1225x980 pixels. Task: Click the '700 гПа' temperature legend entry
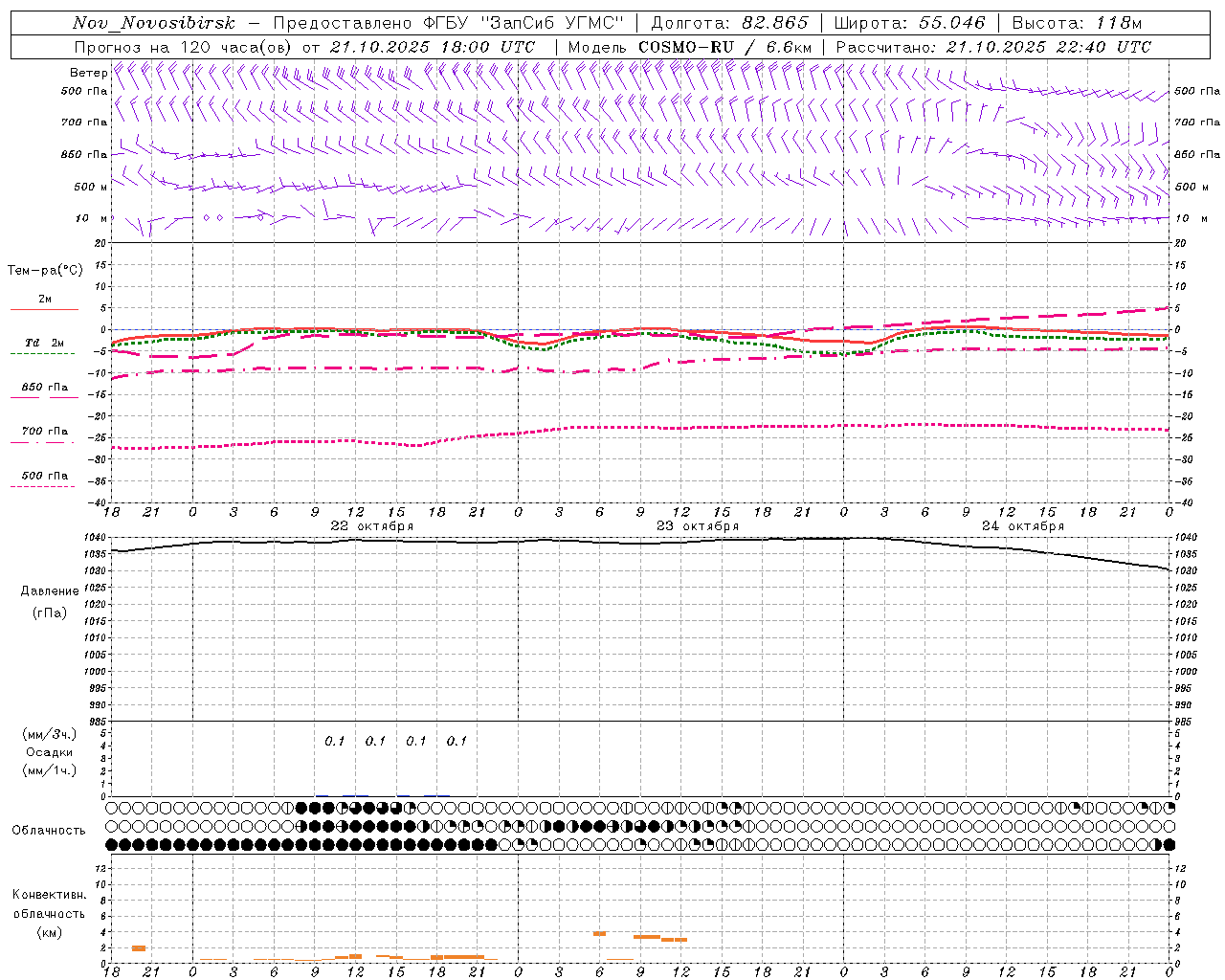click(x=45, y=432)
